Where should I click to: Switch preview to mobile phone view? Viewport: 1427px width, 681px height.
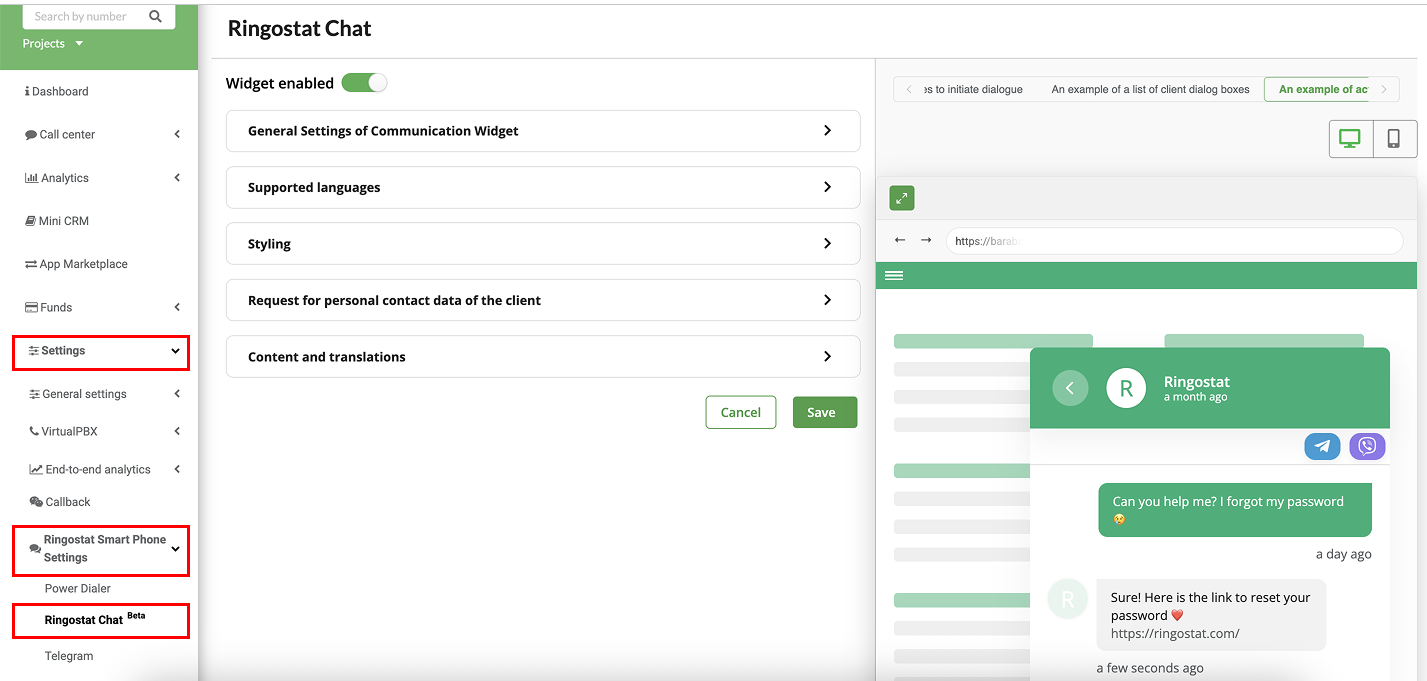pos(1394,139)
